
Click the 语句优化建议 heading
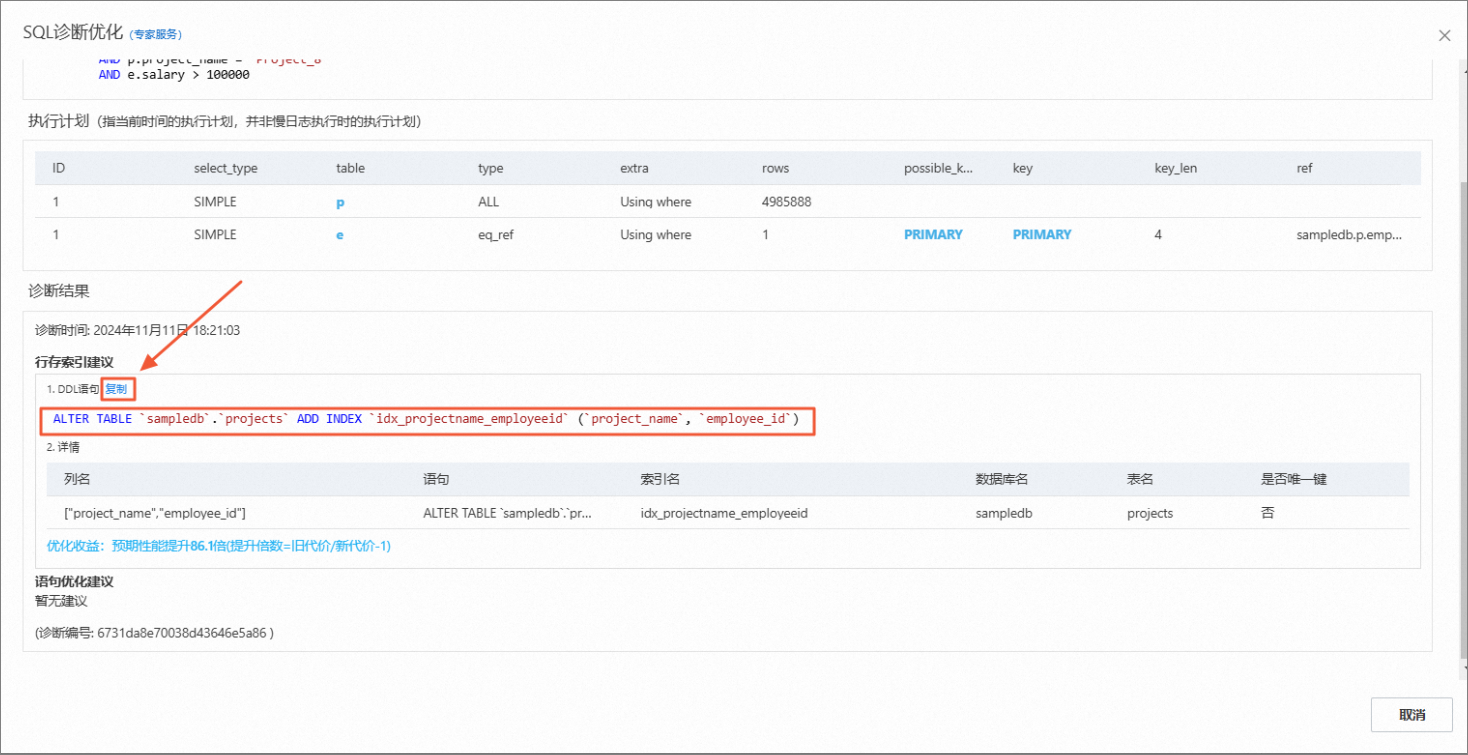(74, 581)
